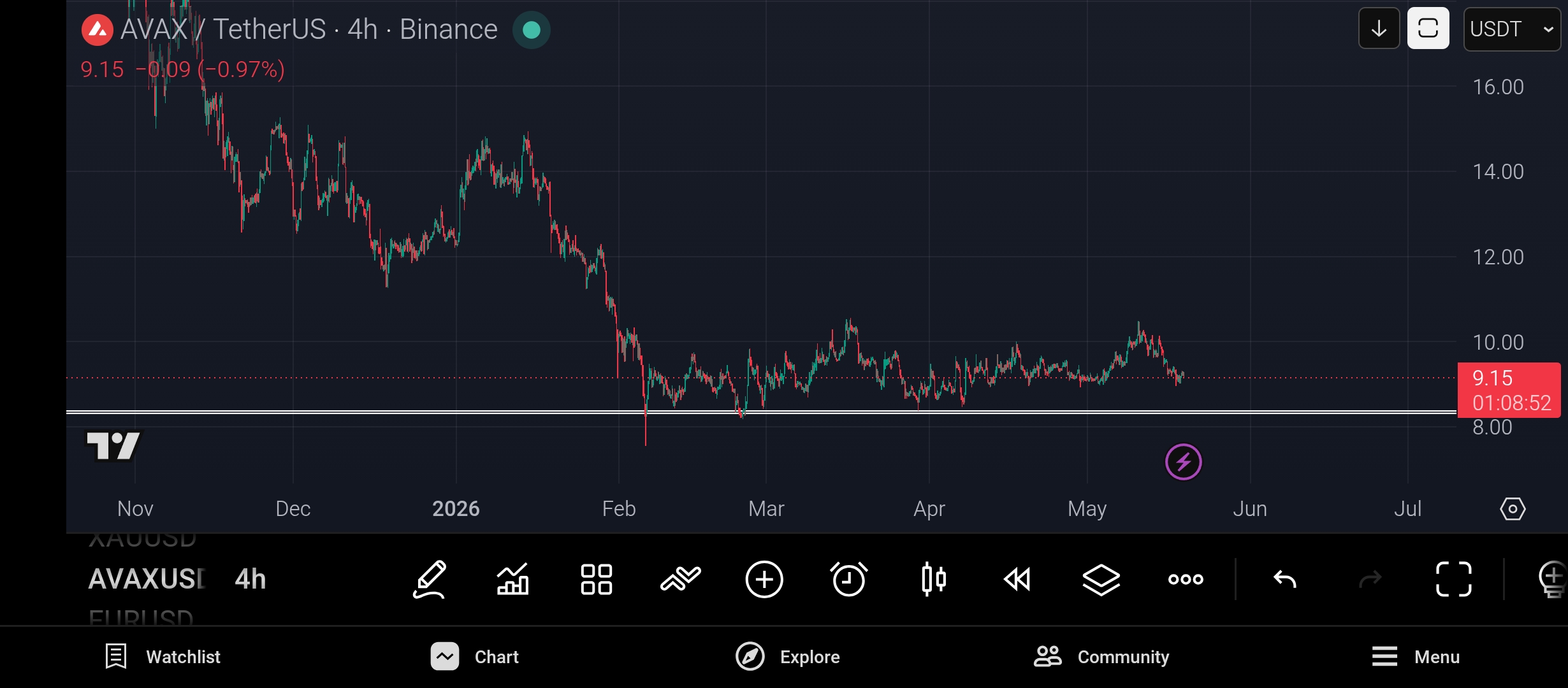Tap the circled plus add icon
Viewport: 1568px width, 688px height.
pos(764,579)
